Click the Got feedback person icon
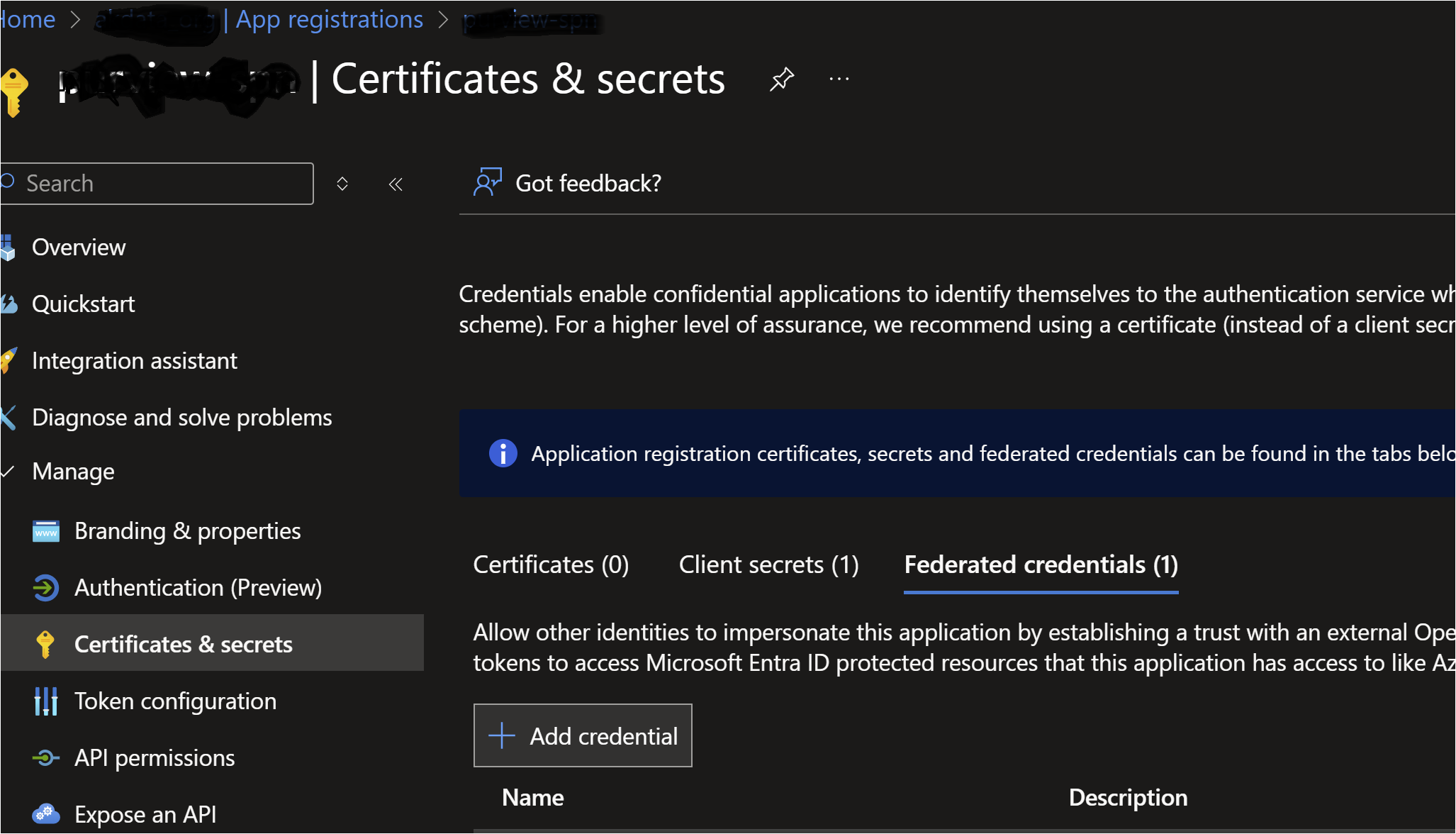 [x=488, y=182]
